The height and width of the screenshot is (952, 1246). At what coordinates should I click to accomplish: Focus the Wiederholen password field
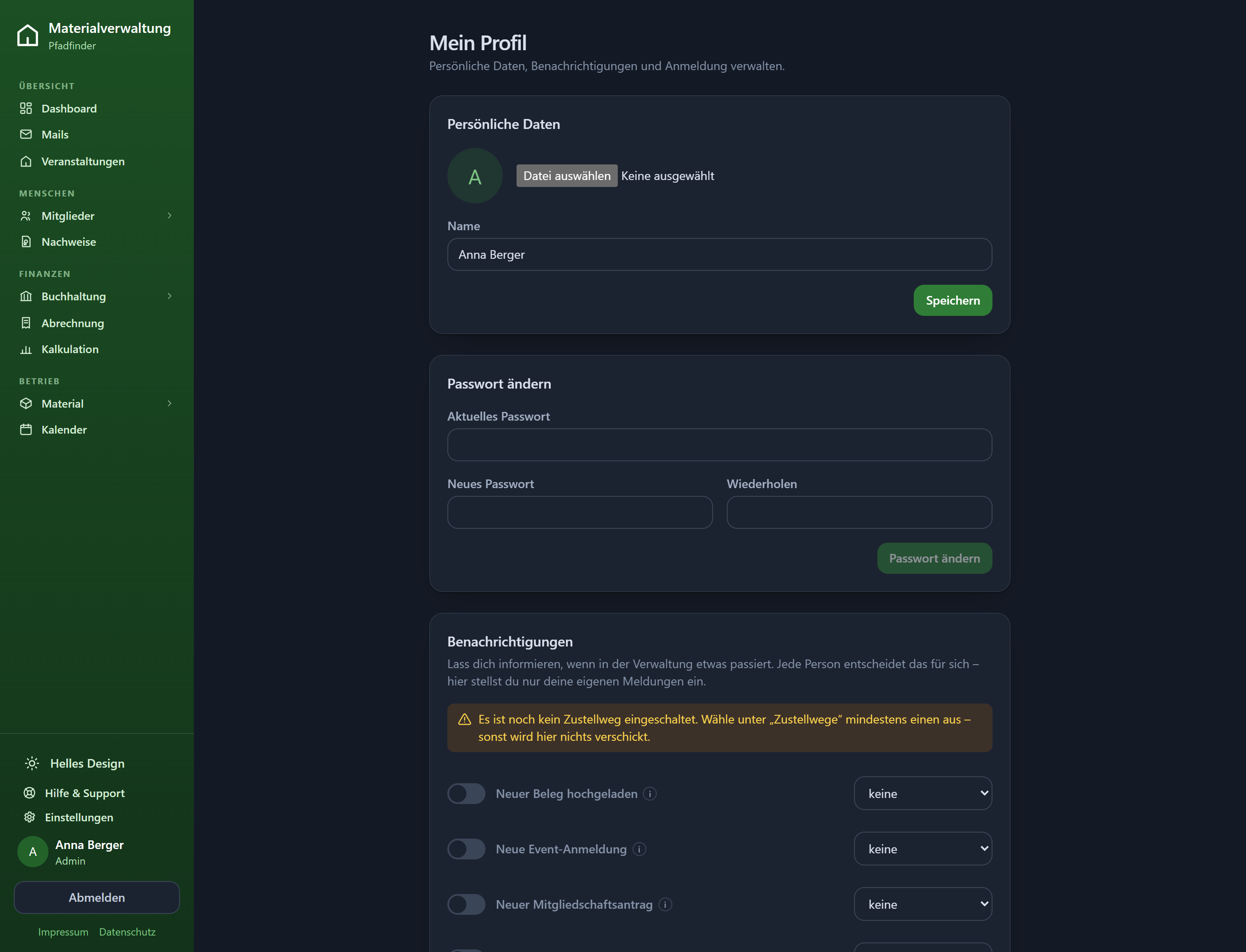859,512
